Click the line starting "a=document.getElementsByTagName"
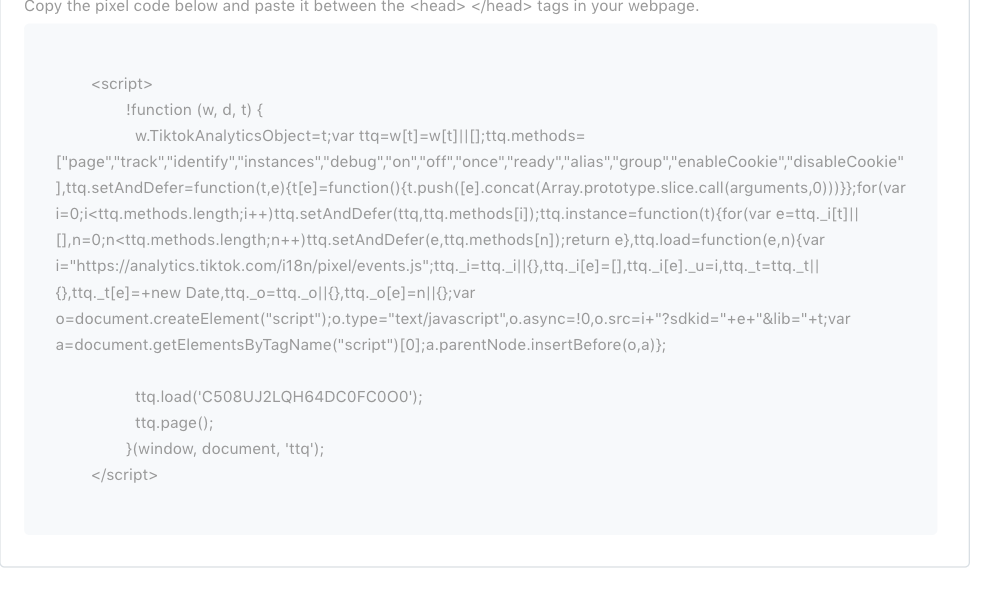Viewport: 1002px width, 591px height. [360, 345]
